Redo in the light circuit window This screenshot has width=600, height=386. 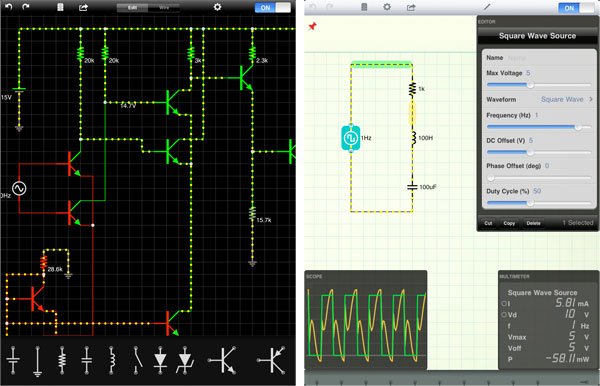[x=329, y=7]
